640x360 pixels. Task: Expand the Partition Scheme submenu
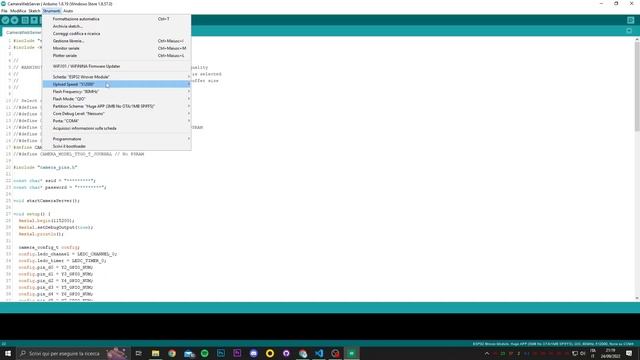117,106
